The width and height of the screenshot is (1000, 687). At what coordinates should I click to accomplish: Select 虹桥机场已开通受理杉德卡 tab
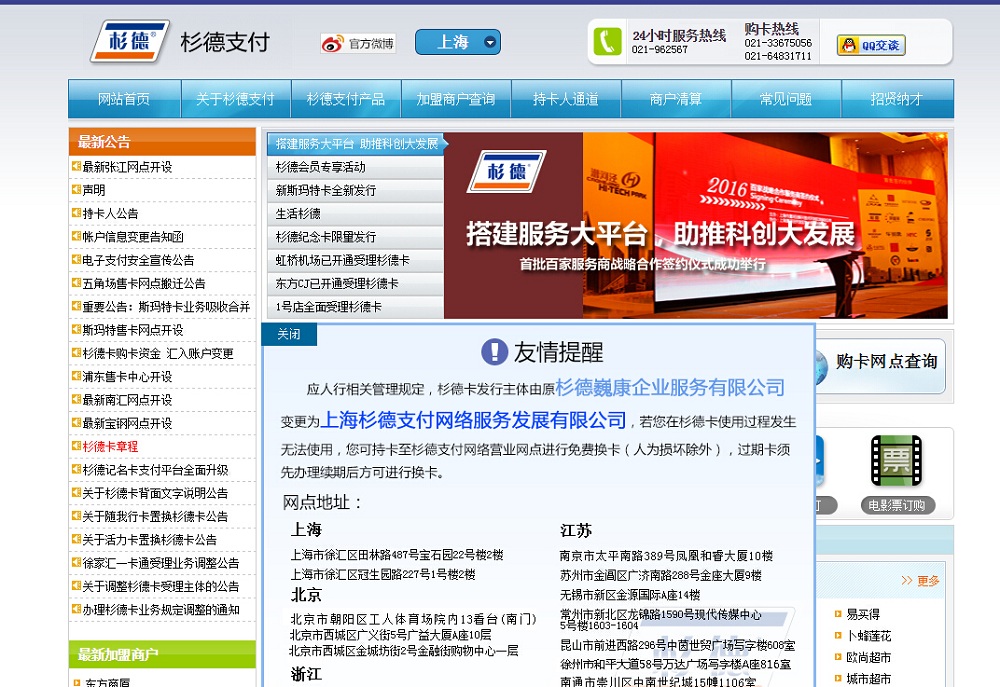pos(355,260)
